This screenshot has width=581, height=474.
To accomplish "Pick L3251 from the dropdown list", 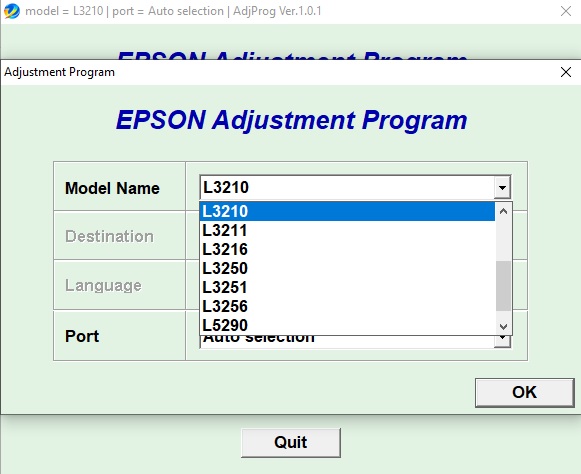I will click(x=347, y=287).
